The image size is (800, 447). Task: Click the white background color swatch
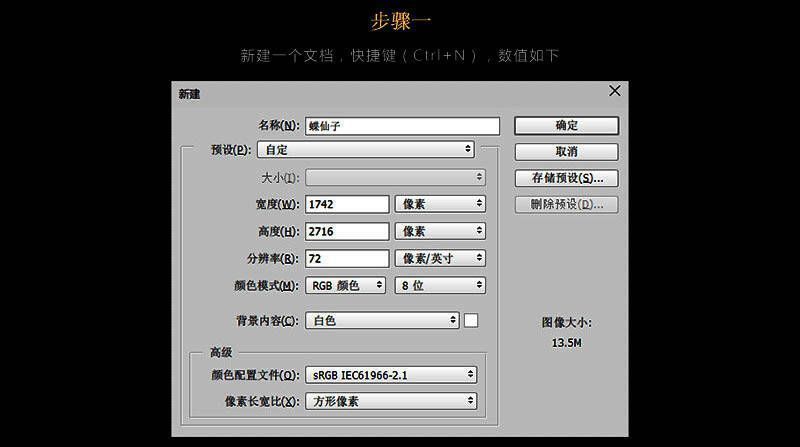(x=471, y=321)
